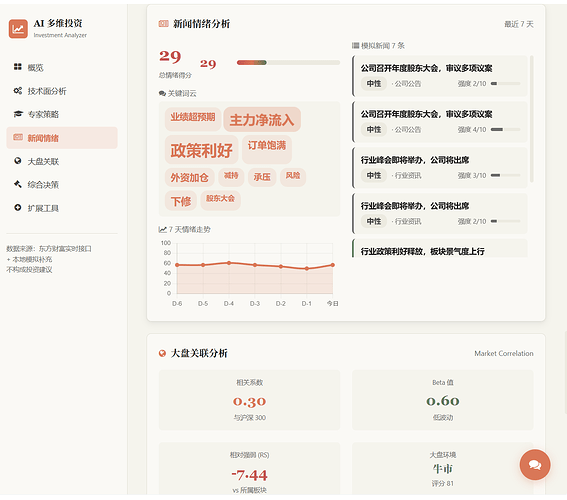
Task: Click the Market Correlation label
Action: [x=504, y=354]
